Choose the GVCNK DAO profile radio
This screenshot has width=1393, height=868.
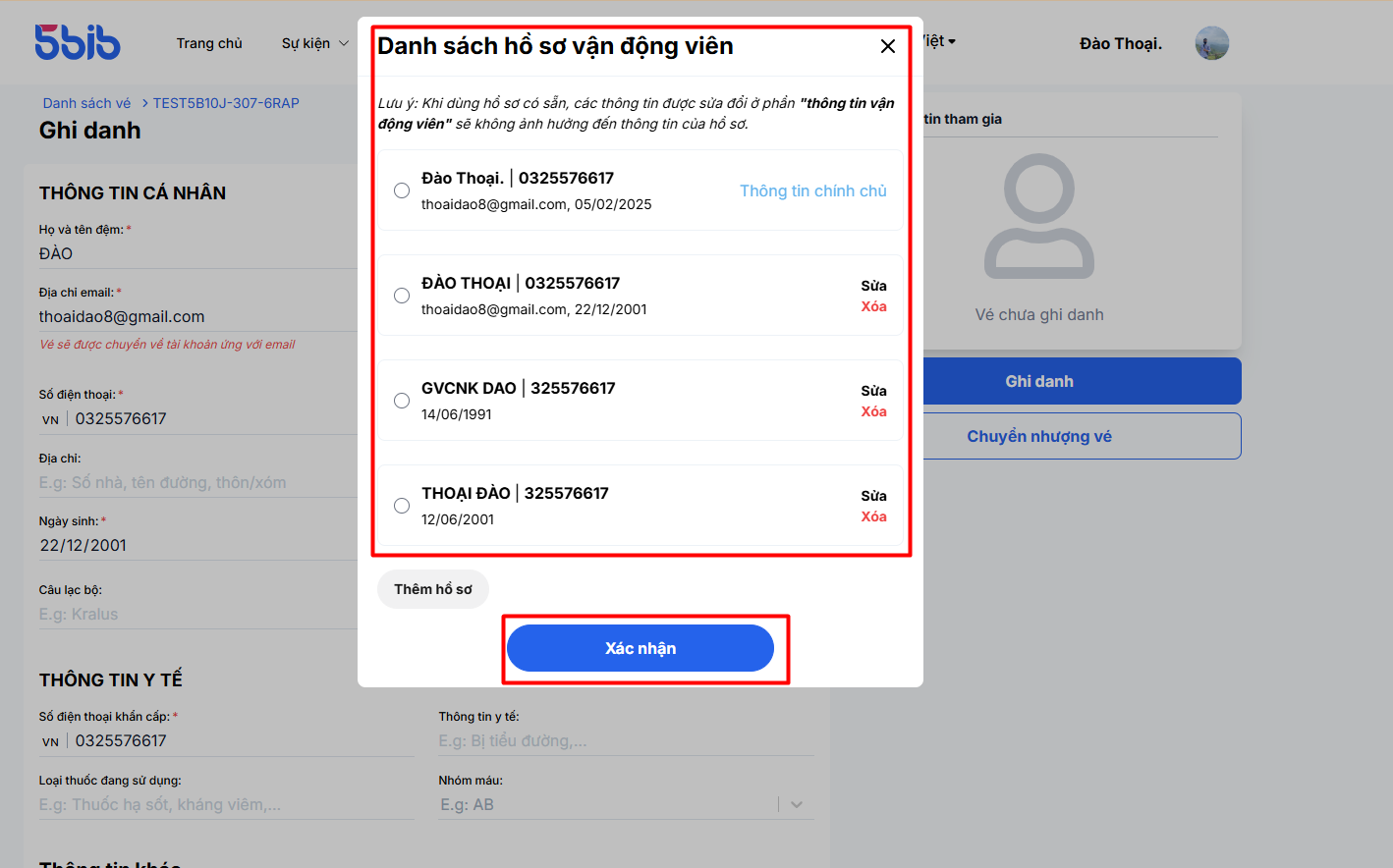point(402,401)
